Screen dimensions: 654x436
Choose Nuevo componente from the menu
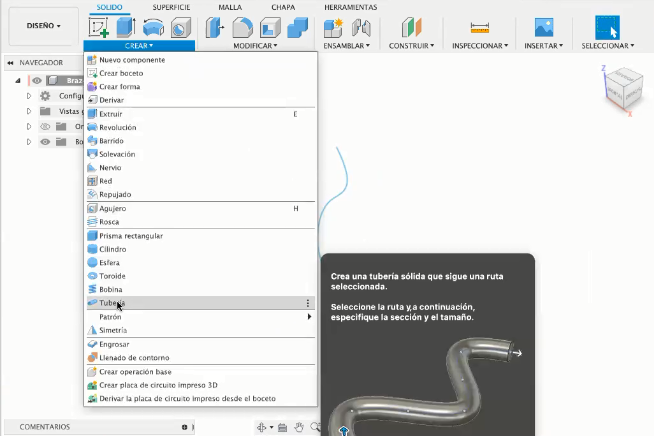point(201,60)
